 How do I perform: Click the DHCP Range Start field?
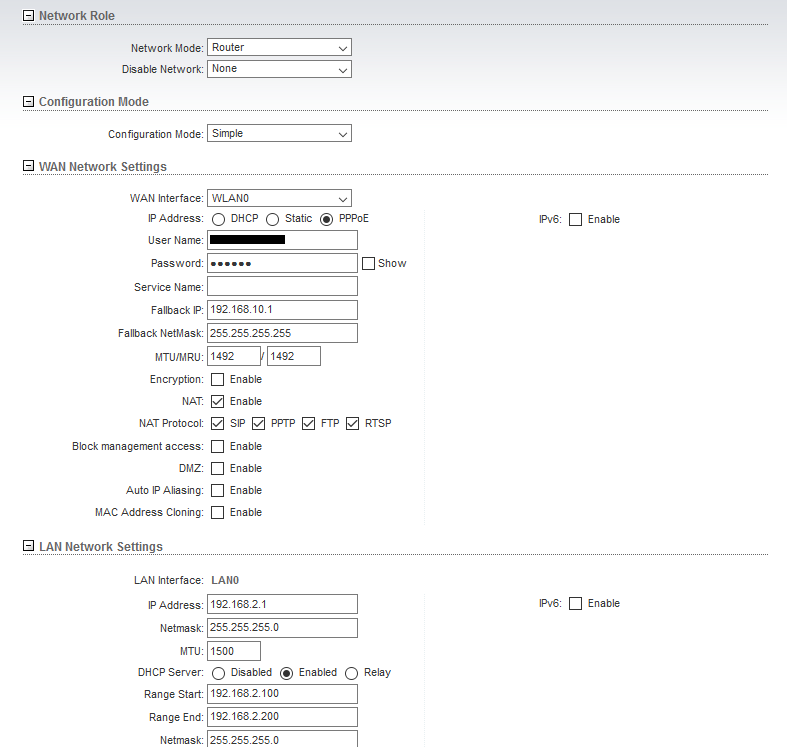282,694
